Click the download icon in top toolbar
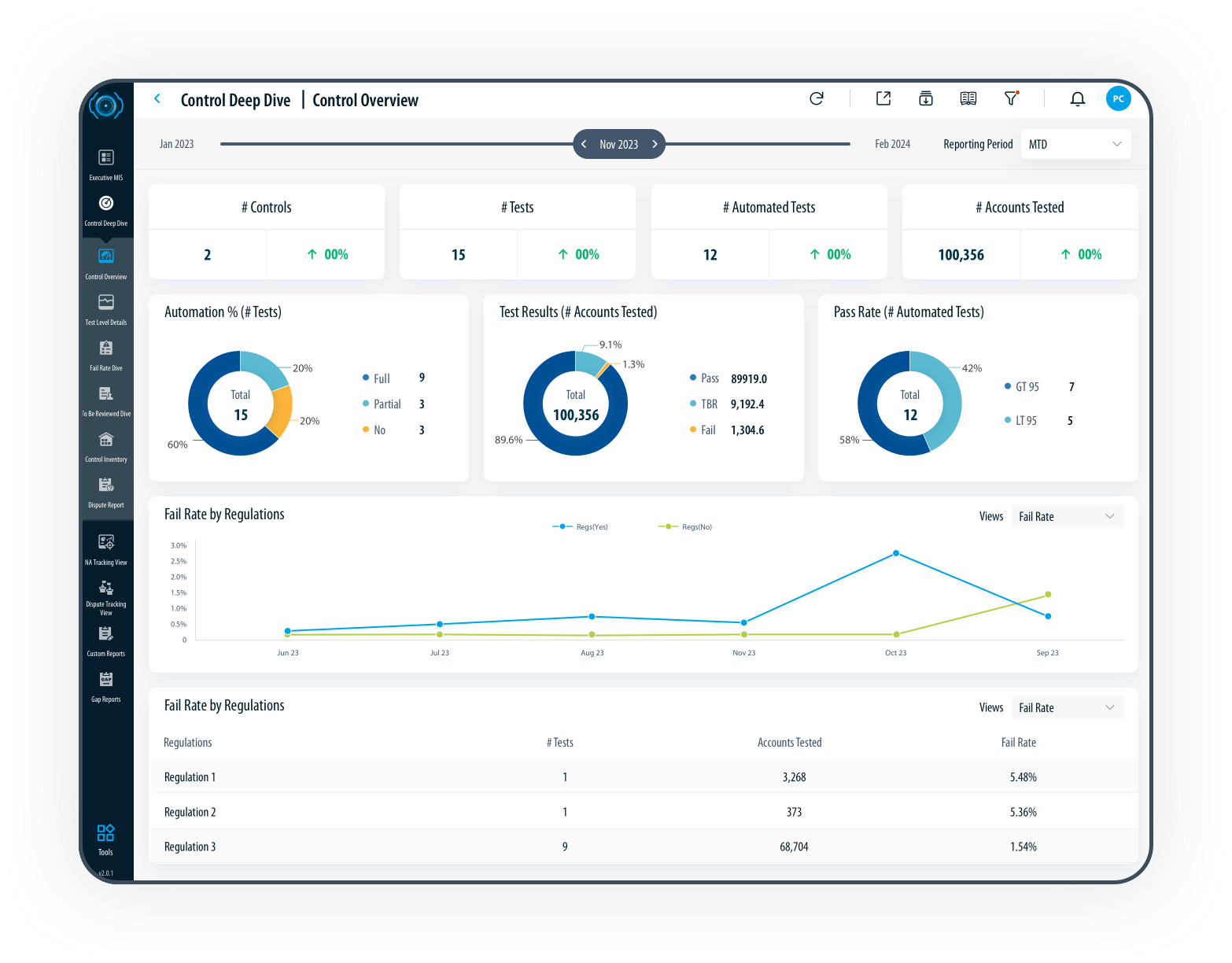1232x963 pixels. [x=926, y=98]
